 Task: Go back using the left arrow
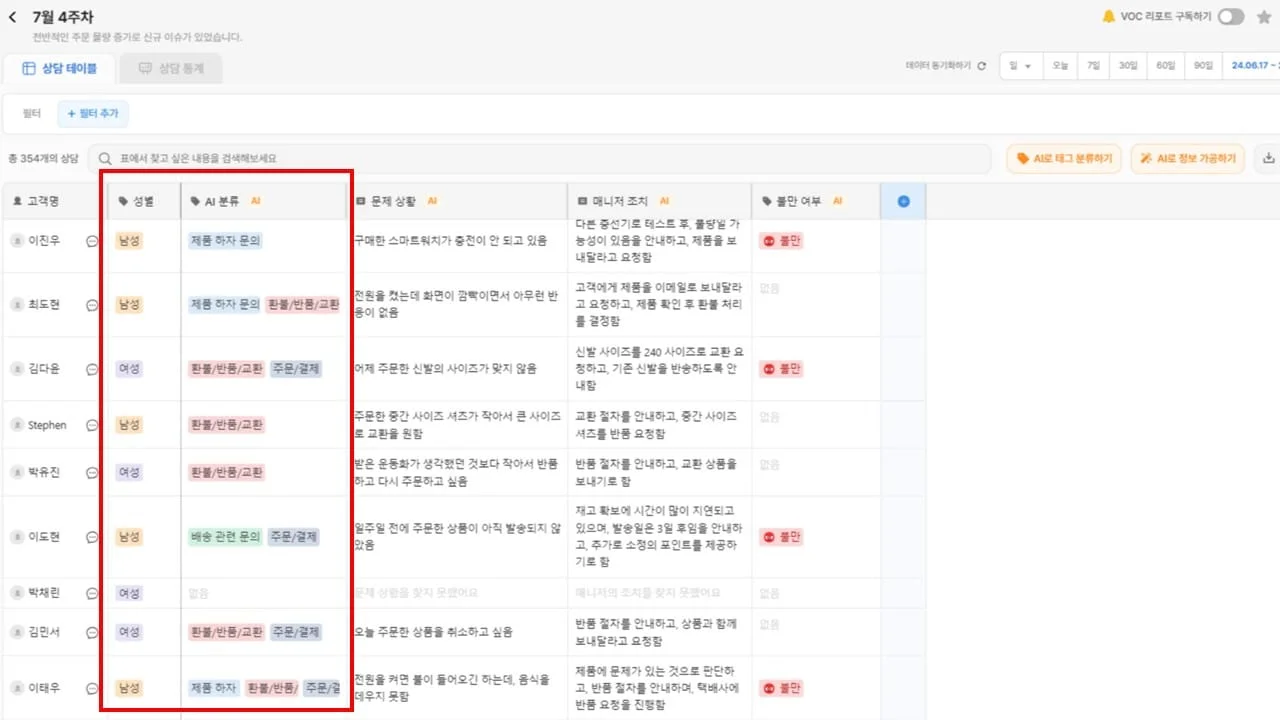[13, 17]
